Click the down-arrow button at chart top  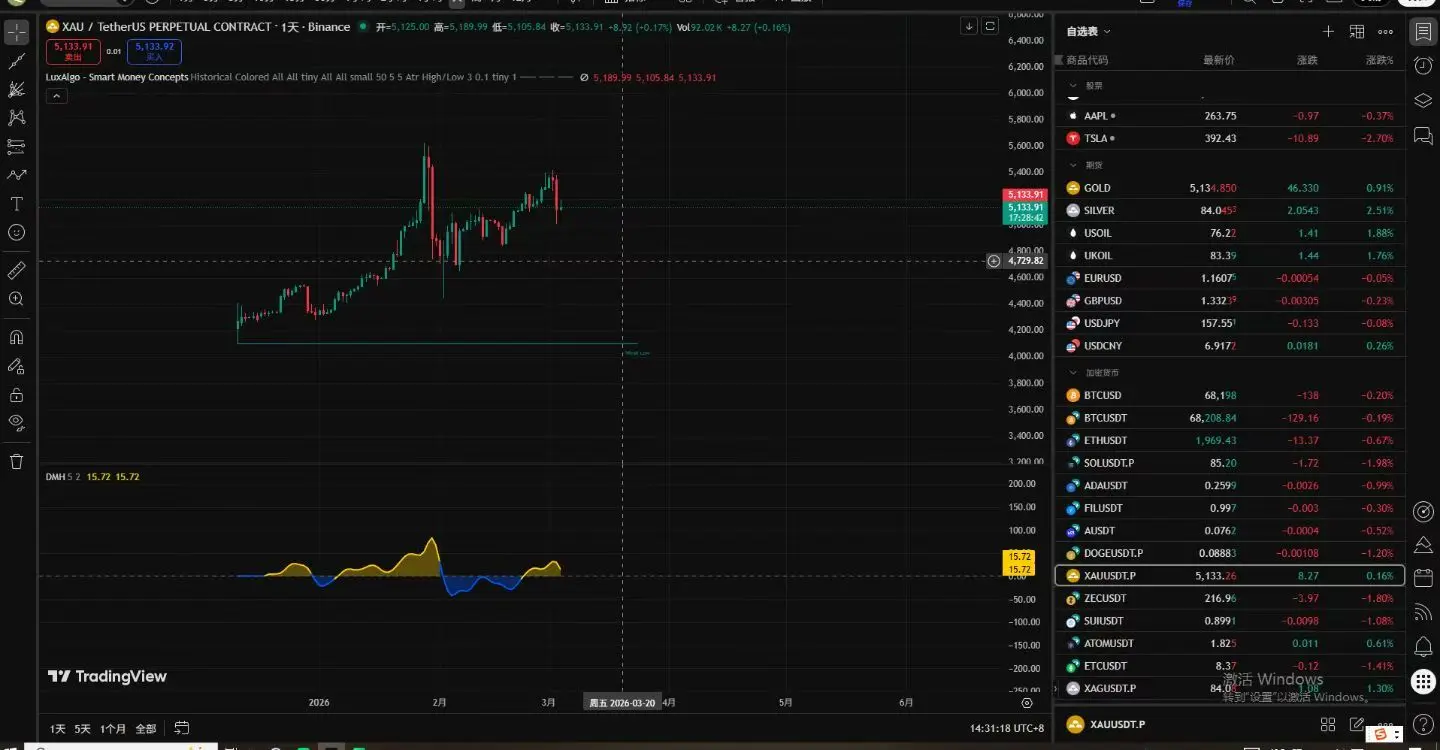coord(969,27)
